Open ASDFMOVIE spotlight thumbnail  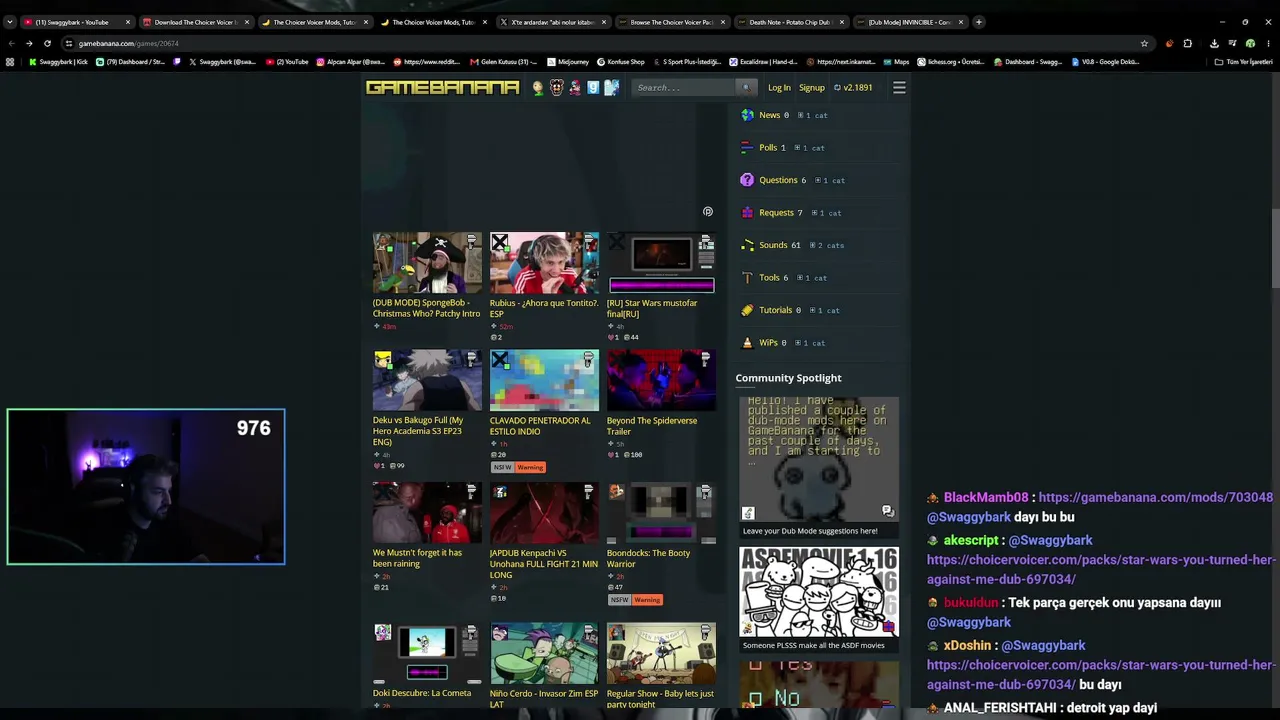(819, 592)
